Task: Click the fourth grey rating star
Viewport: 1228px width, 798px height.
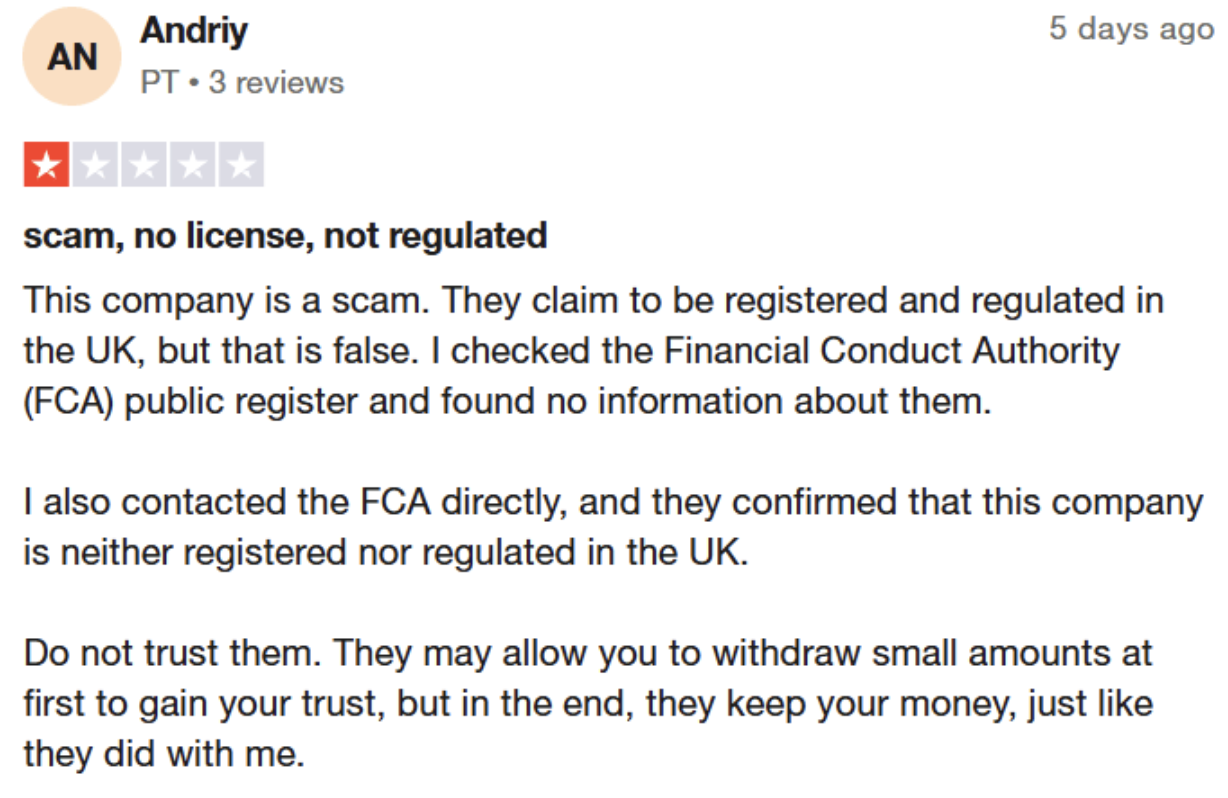Action: coord(192,165)
